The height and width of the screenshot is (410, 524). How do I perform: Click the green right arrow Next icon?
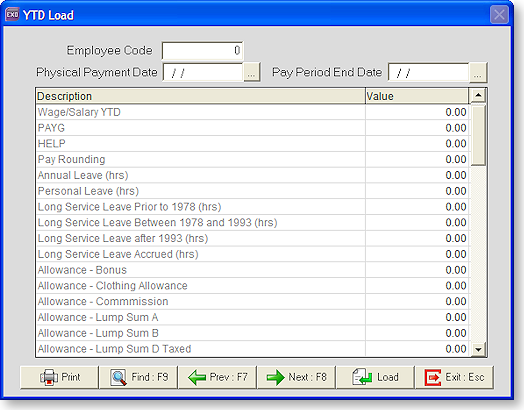coord(275,378)
